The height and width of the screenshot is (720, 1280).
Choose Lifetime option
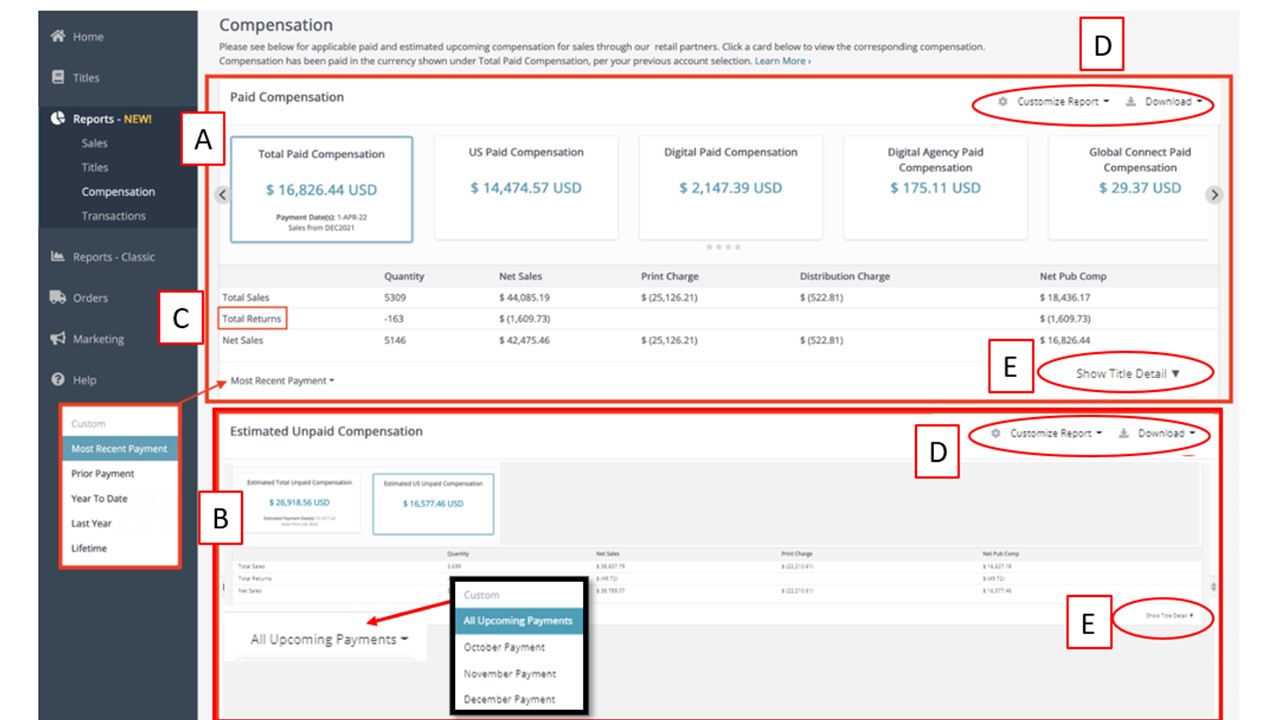[x=119, y=548]
